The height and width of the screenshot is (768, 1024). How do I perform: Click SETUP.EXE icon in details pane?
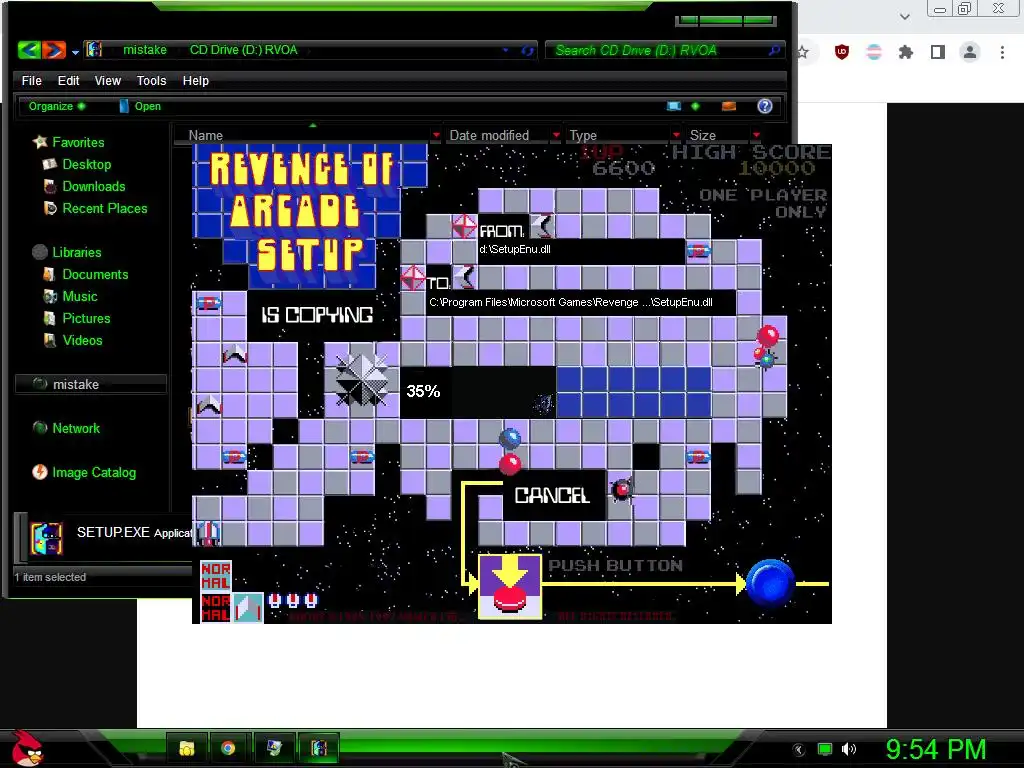(x=46, y=539)
